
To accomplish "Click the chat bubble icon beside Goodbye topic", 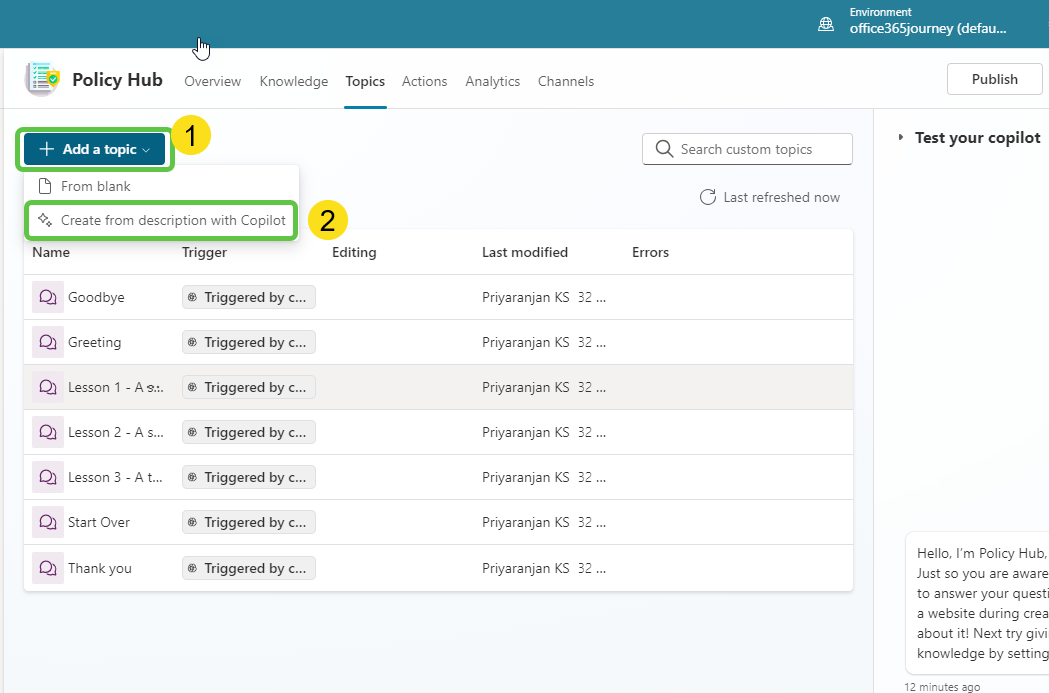I will [x=47, y=296].
